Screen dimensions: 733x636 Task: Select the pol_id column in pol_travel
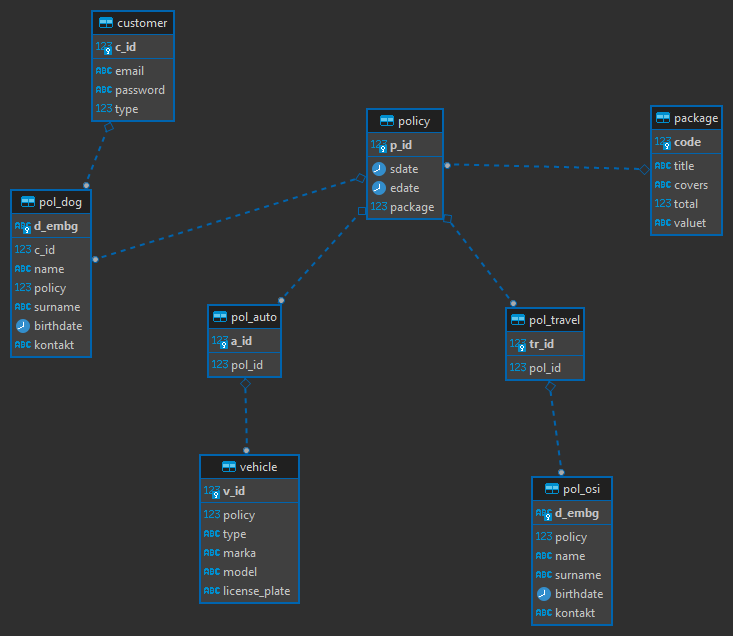544,368
